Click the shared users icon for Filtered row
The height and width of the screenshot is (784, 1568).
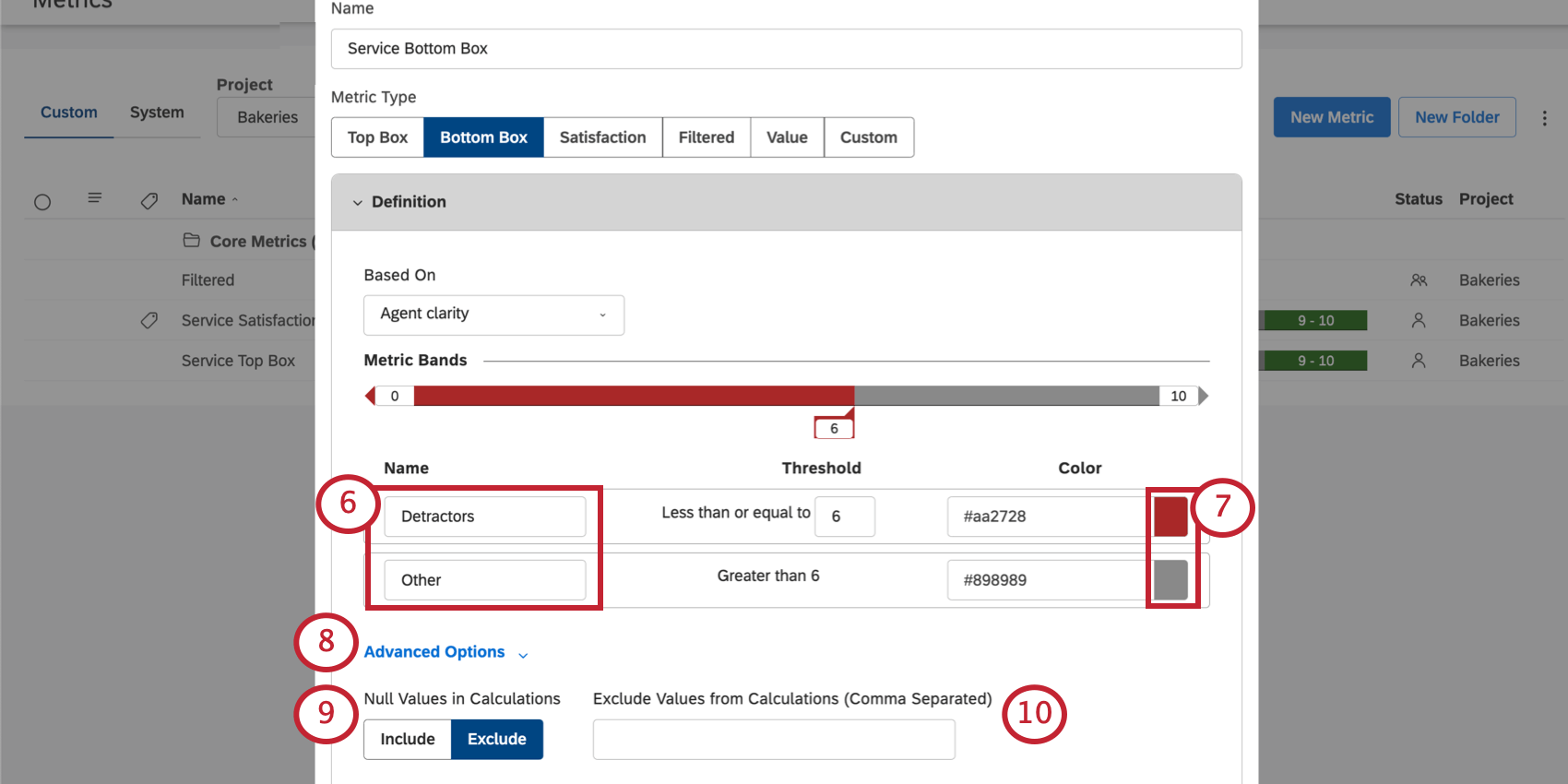(x=1419, y=280)
